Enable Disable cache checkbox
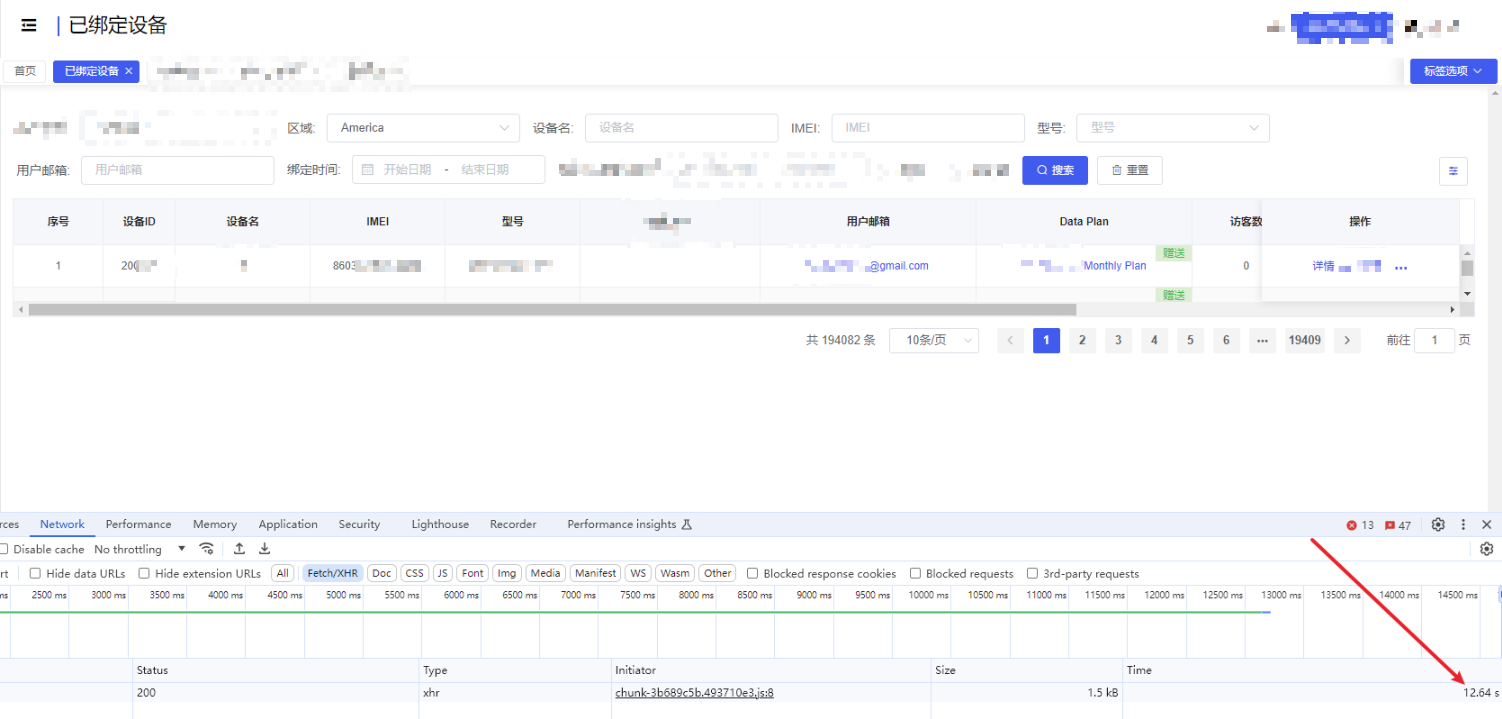 pyautogui.click(x=4, y=549)
